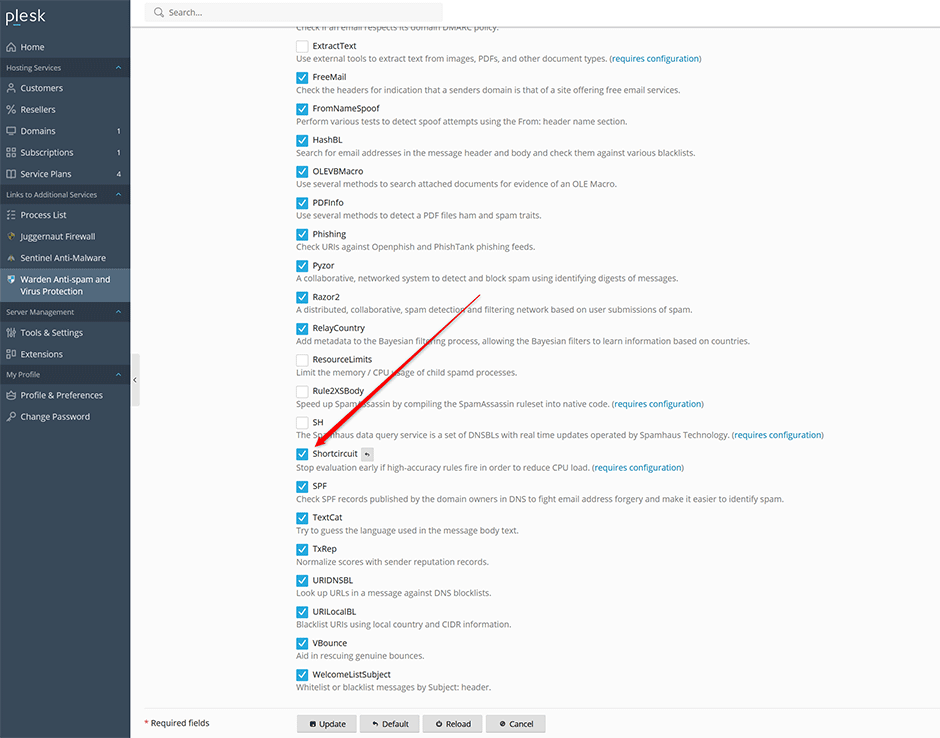The image size is (940, 738).
Task: Open Resellers in the sidebar
Action: (x=65, y=109)
